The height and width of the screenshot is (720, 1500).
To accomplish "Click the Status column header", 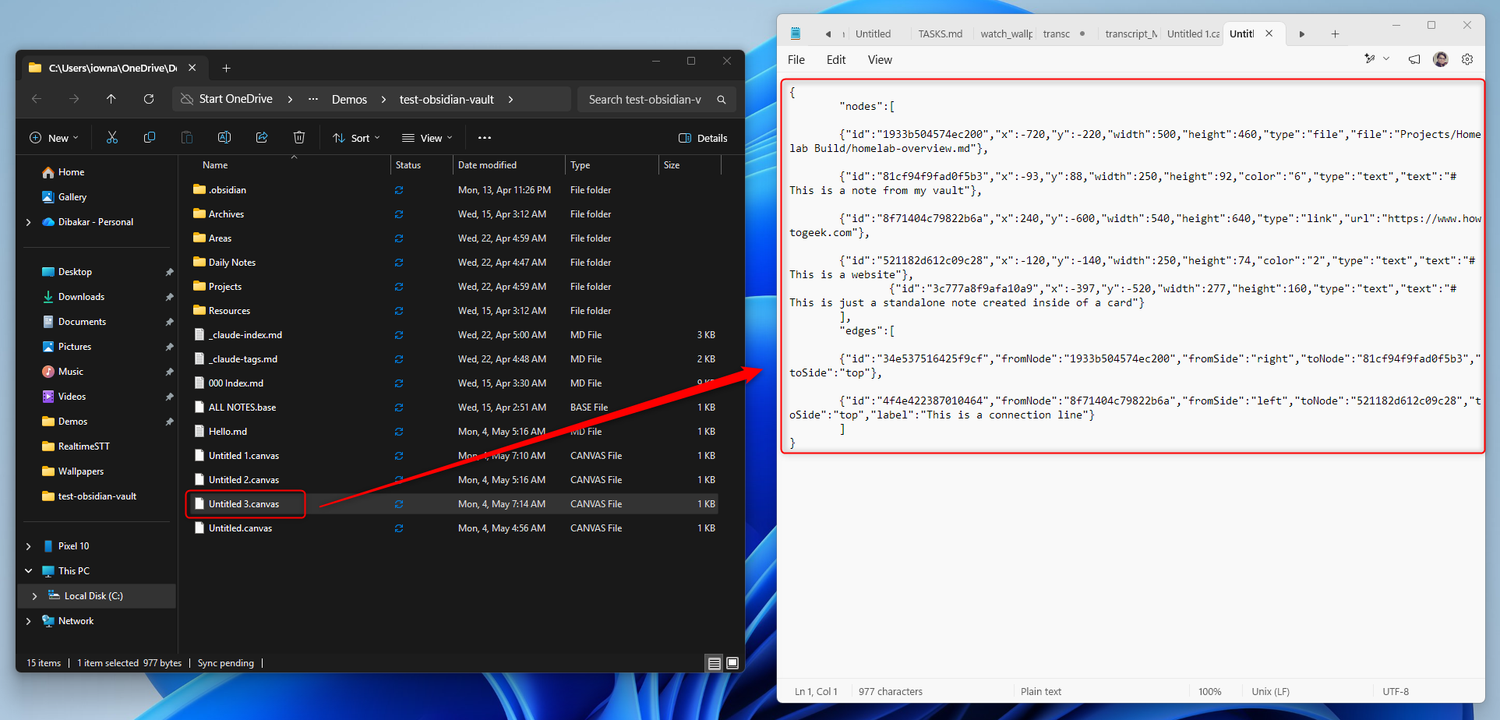I will point(408,165).
